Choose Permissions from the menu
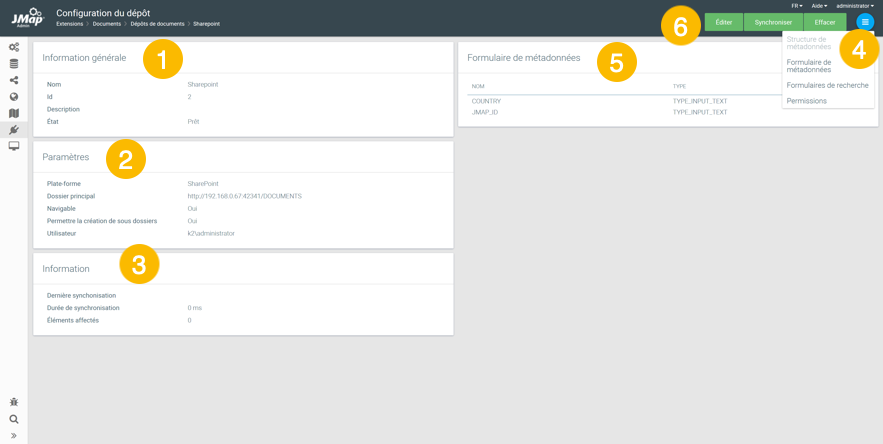Image resolution: width=883 pixels, height=444 pixels. (806, 100)
